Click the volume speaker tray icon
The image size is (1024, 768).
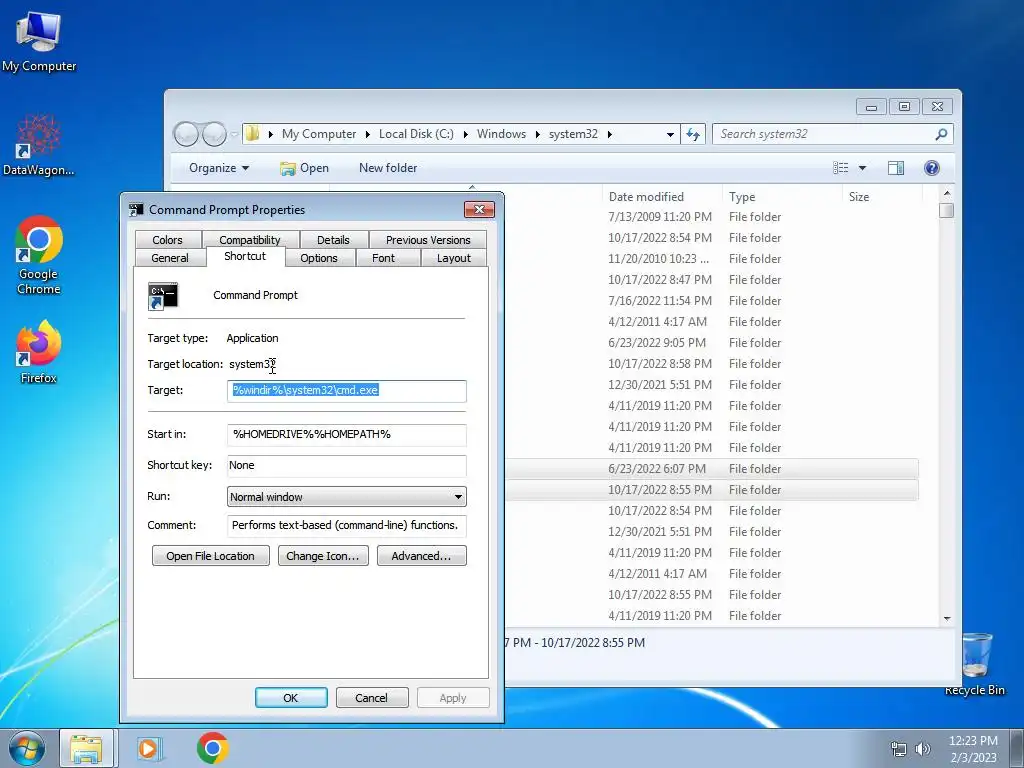point(923,749)
